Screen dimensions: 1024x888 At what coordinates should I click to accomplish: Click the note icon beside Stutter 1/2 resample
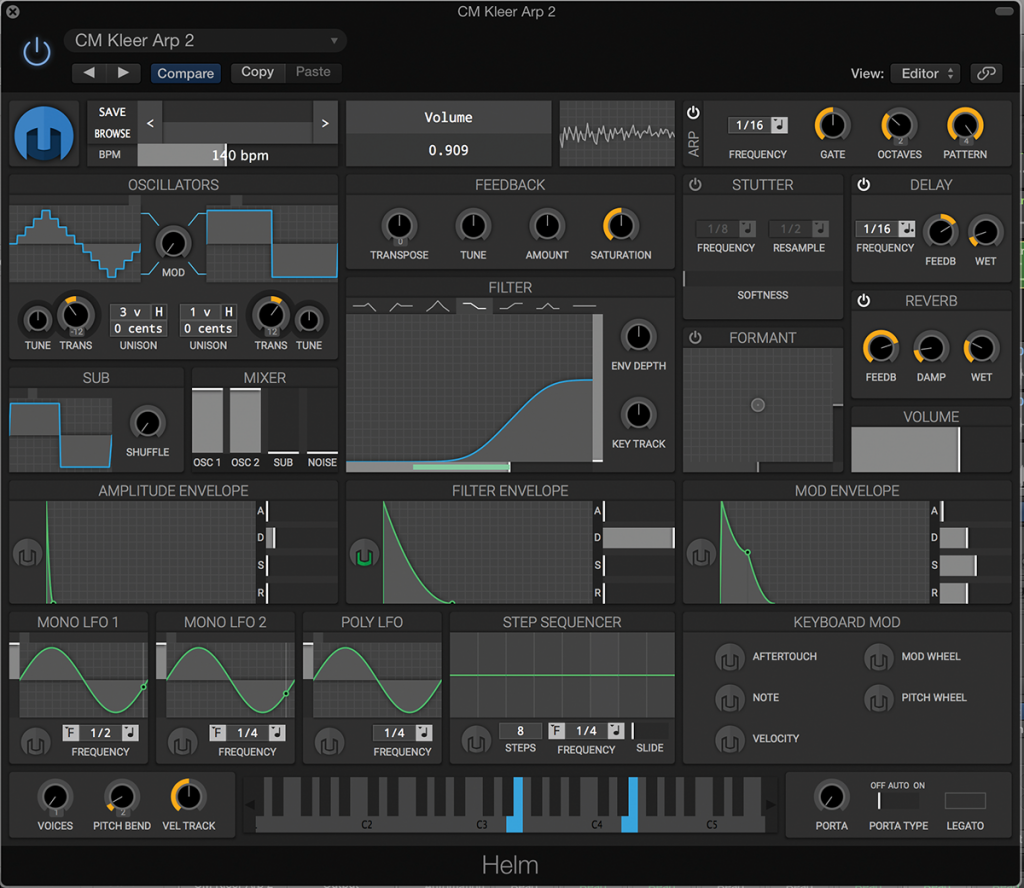(x=820, y=229)
